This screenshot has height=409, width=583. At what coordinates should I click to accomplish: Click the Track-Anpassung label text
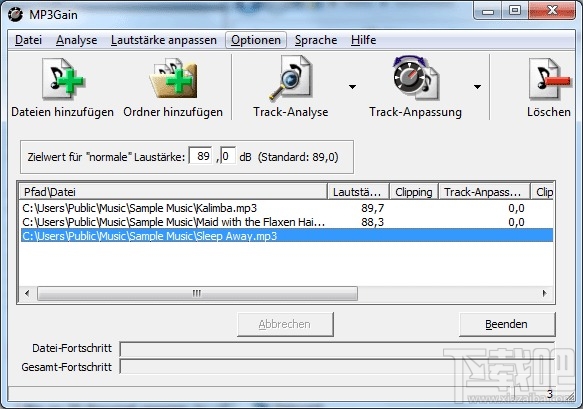click(x=415, y=112)
